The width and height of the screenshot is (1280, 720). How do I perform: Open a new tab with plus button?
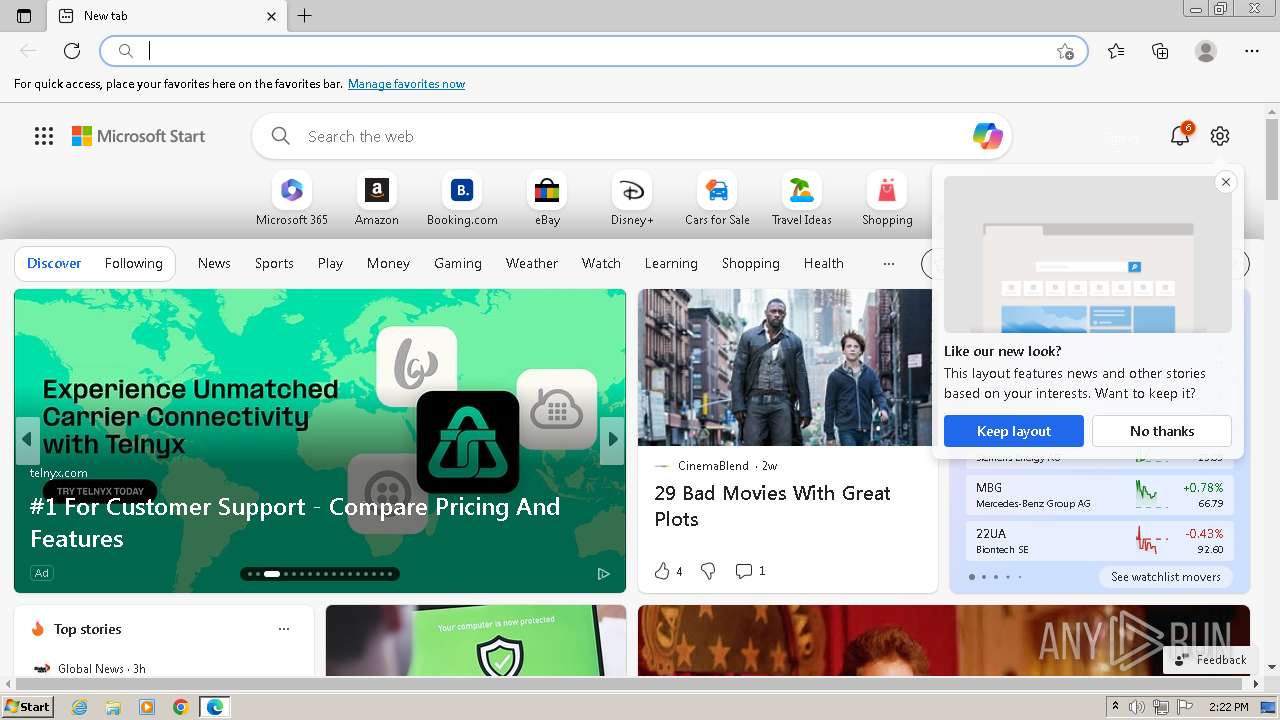pos(305,16)
